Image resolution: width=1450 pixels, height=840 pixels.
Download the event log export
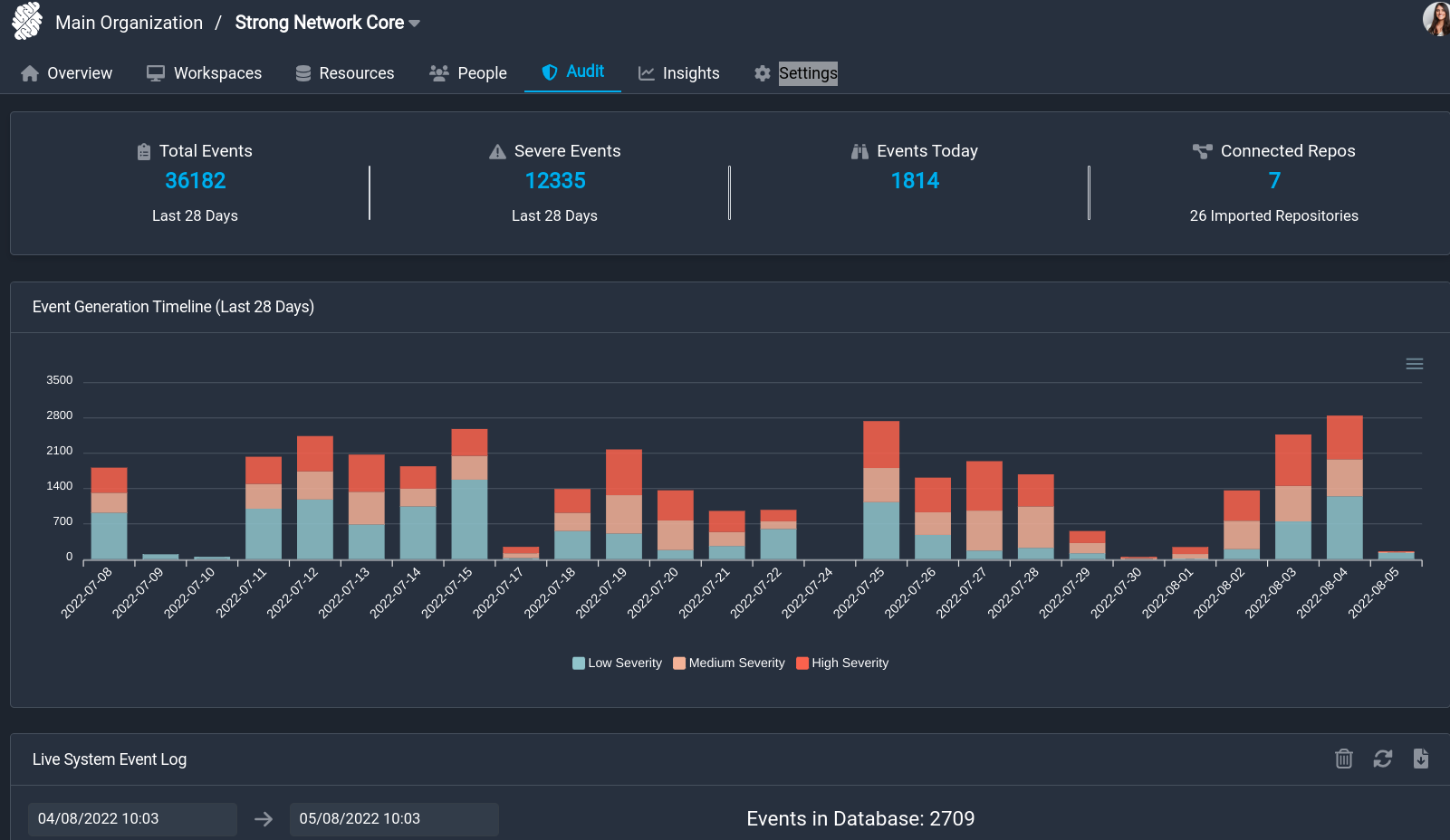[x=1421, y=759]
